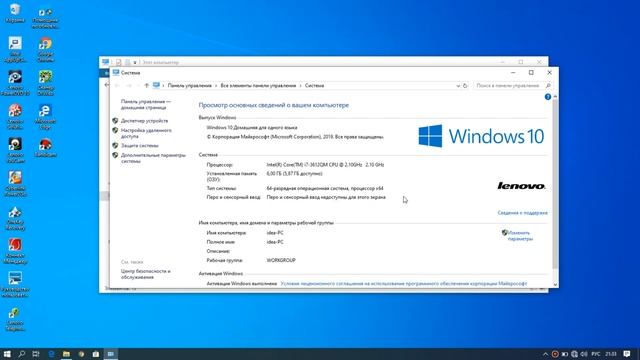Open taskbar search magnifier
Screen dimensions: 640x360
coord(22,354)
